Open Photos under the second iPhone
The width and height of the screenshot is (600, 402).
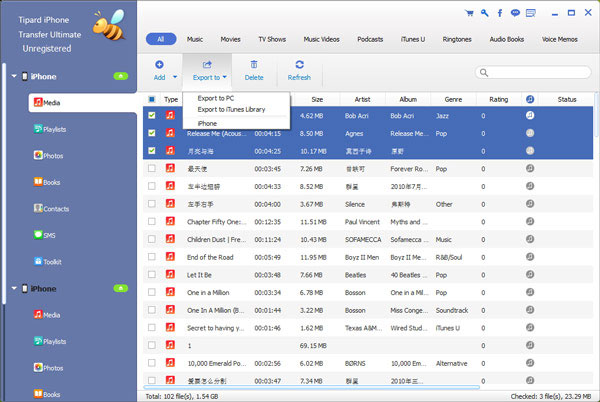(x=48, y=368)
